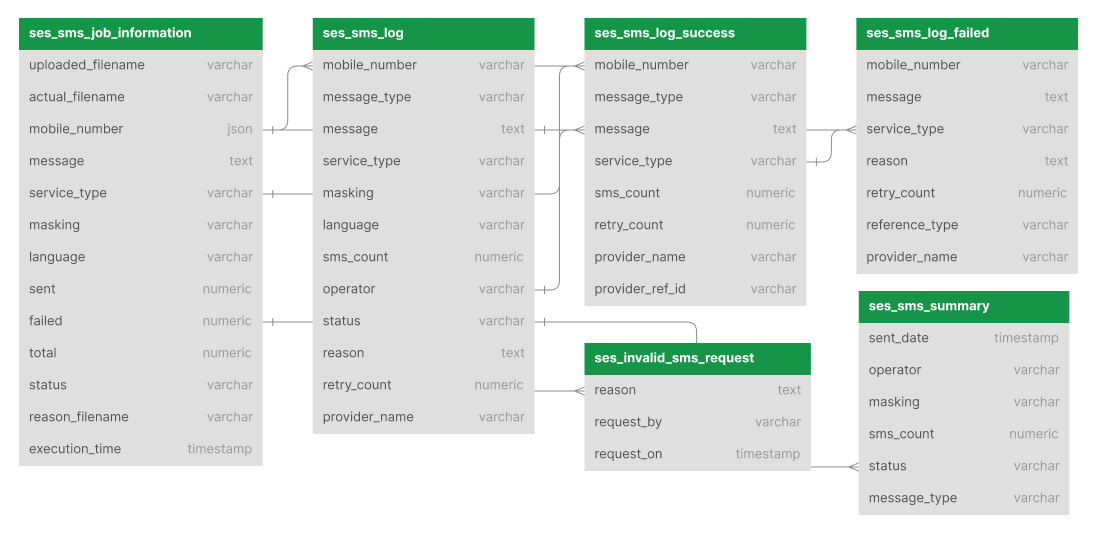Click the crow's foot connector at invalid request reason

point(579,391)
